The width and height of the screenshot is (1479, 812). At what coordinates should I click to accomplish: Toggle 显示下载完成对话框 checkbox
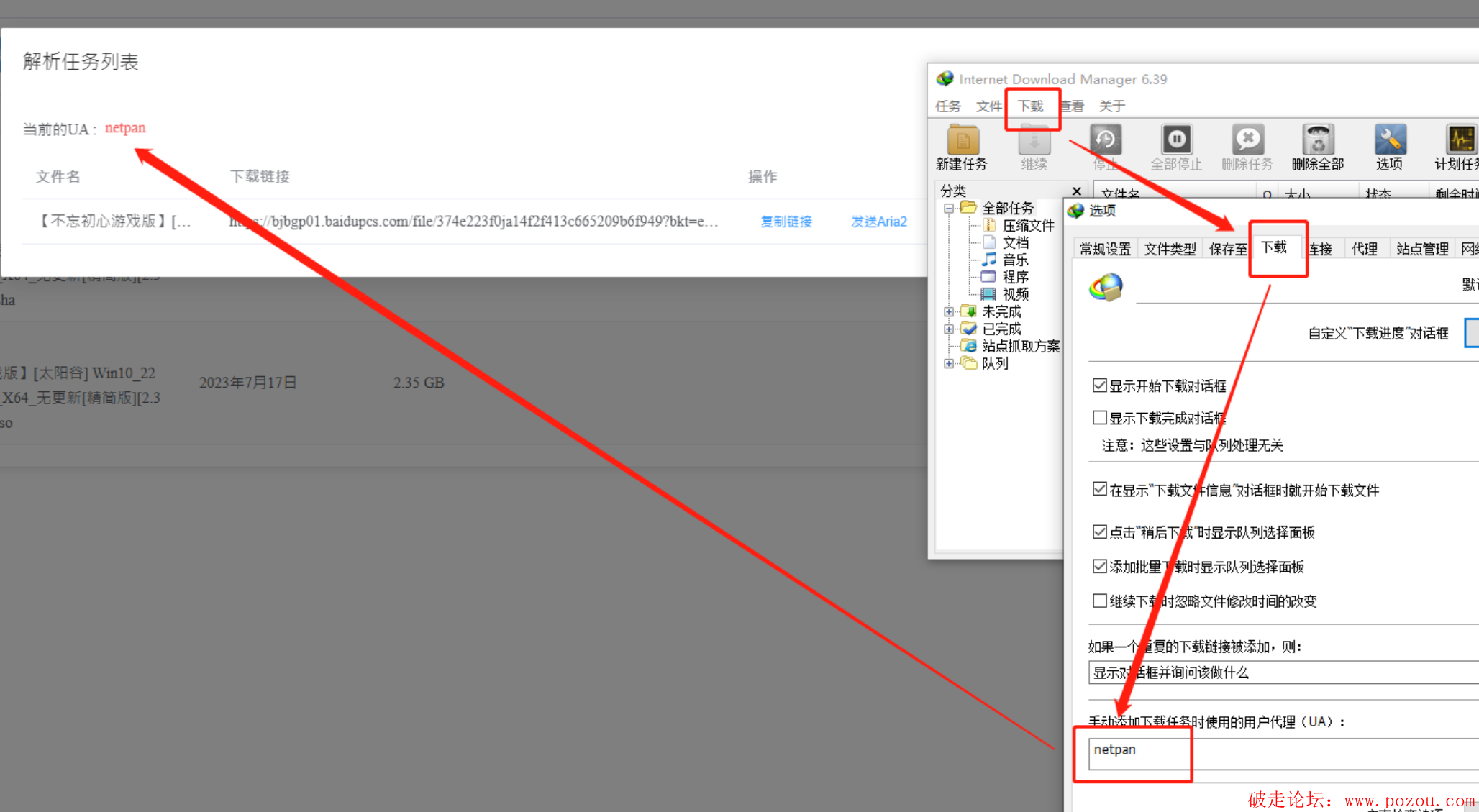pos(1099,417)
